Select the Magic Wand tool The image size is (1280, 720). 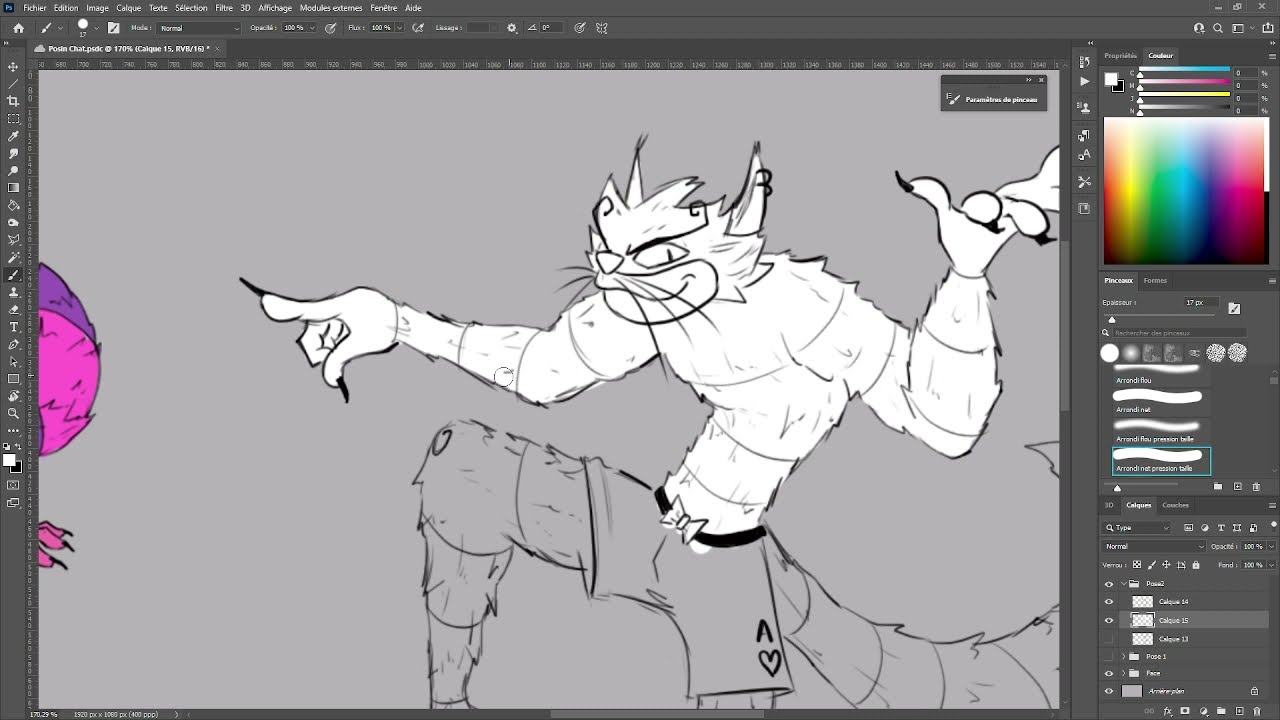[x=13, y=257]
